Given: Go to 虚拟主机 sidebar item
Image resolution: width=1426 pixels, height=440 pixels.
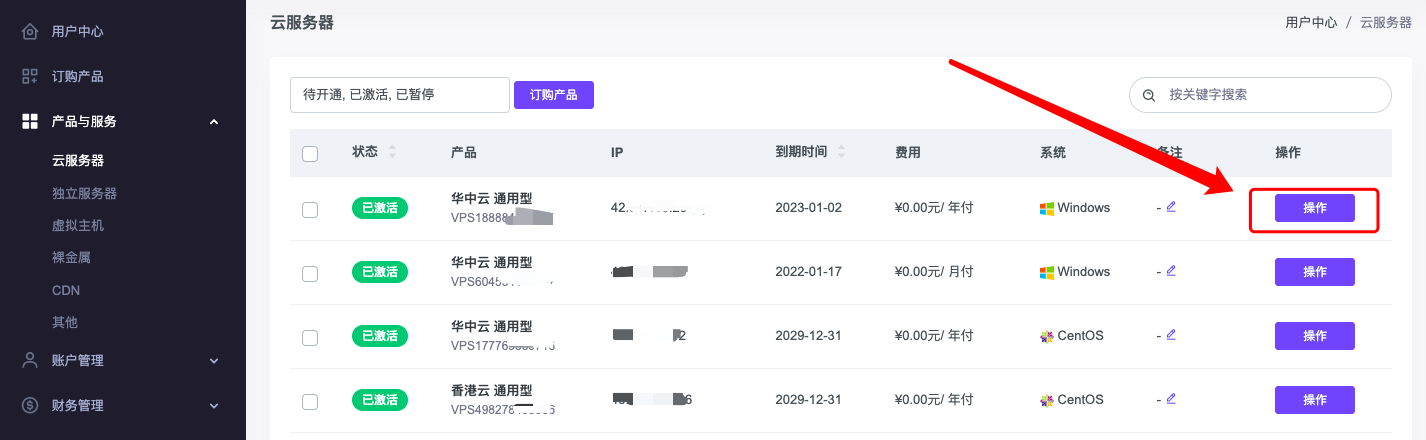Looking at the screenshot, I should point(78,225).
